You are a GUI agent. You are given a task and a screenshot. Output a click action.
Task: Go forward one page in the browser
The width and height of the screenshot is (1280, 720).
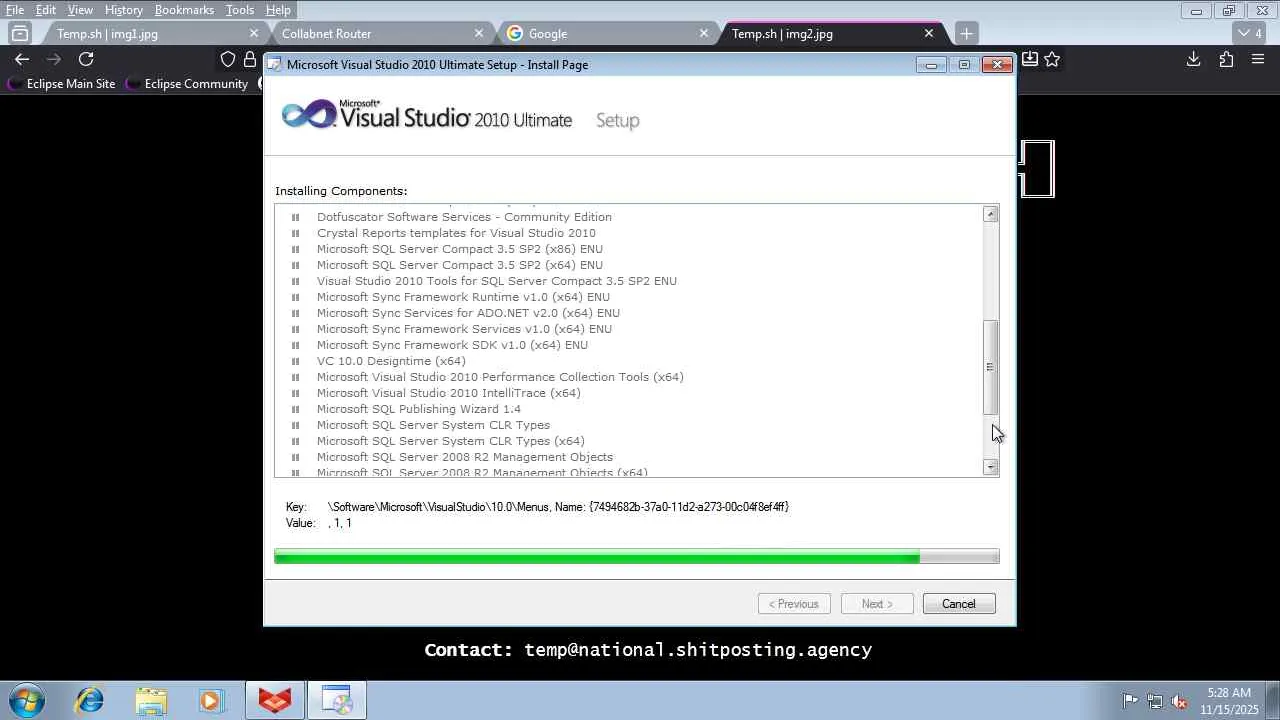pos(54,59)
